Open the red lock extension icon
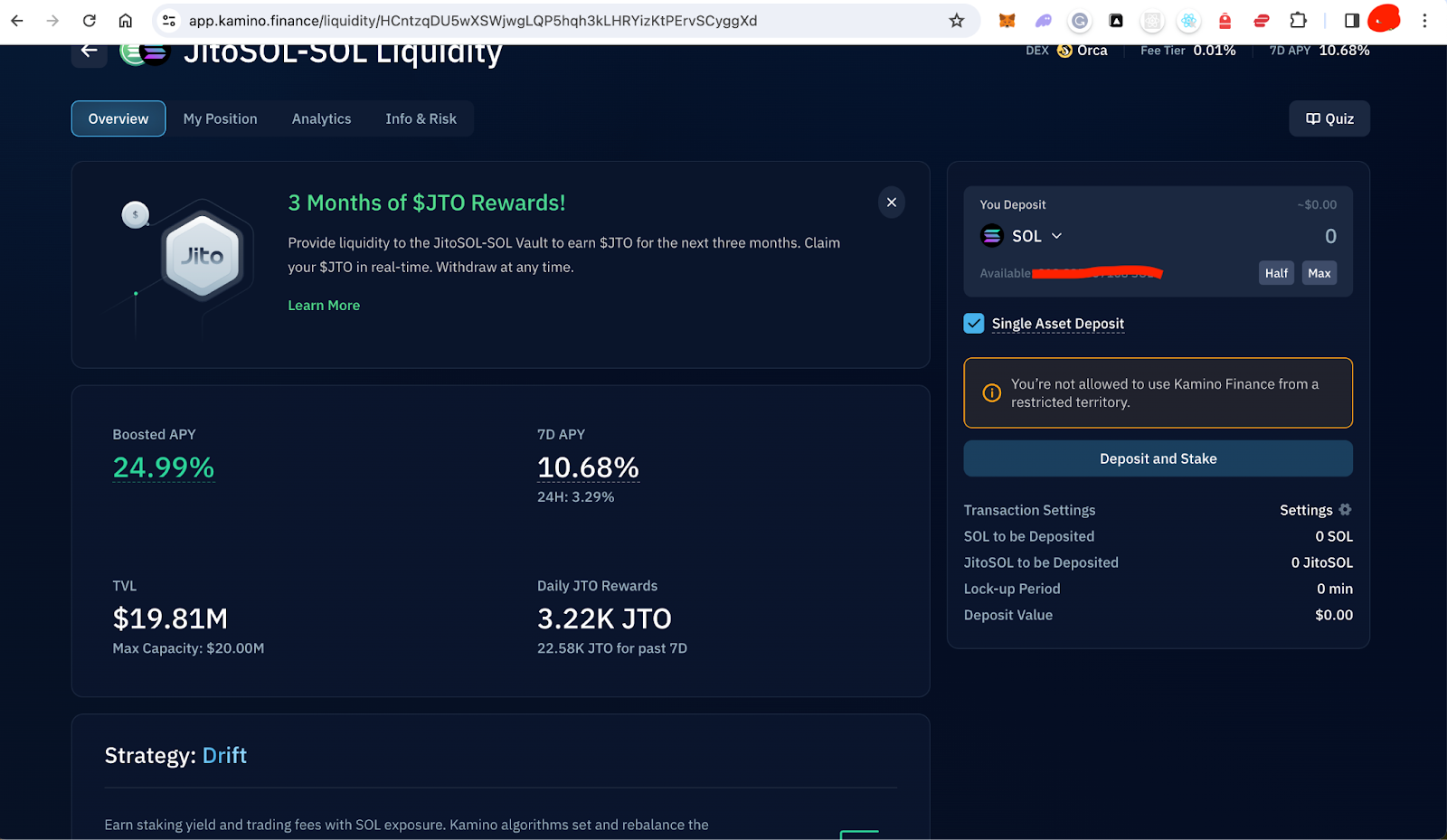Screen dimensions: 1447x840 (1225, 21)
